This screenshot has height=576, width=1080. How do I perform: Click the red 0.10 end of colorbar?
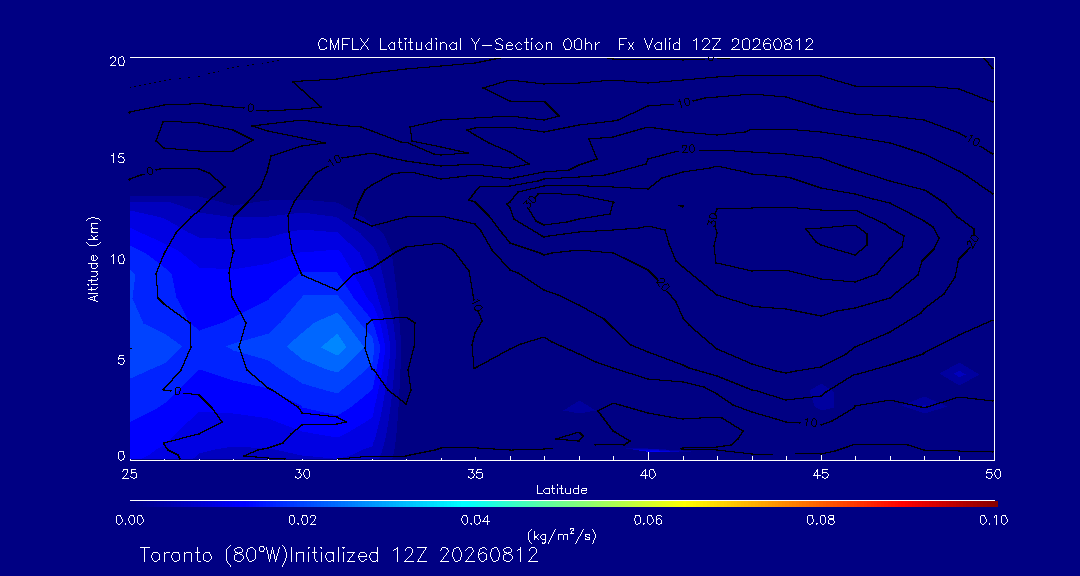click(x=992, y=503)
